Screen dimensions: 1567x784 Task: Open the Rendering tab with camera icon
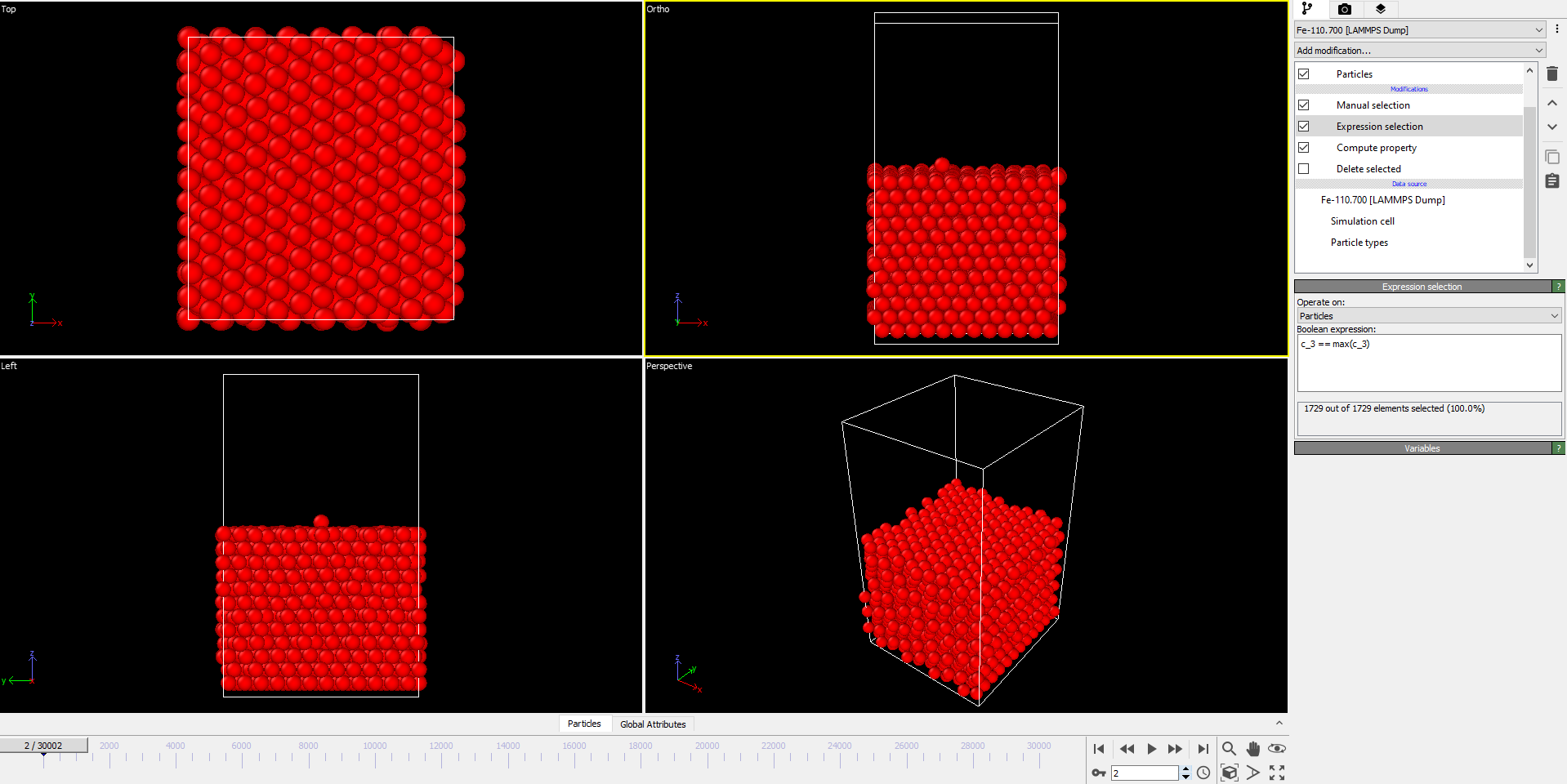tap(1345, 9)
